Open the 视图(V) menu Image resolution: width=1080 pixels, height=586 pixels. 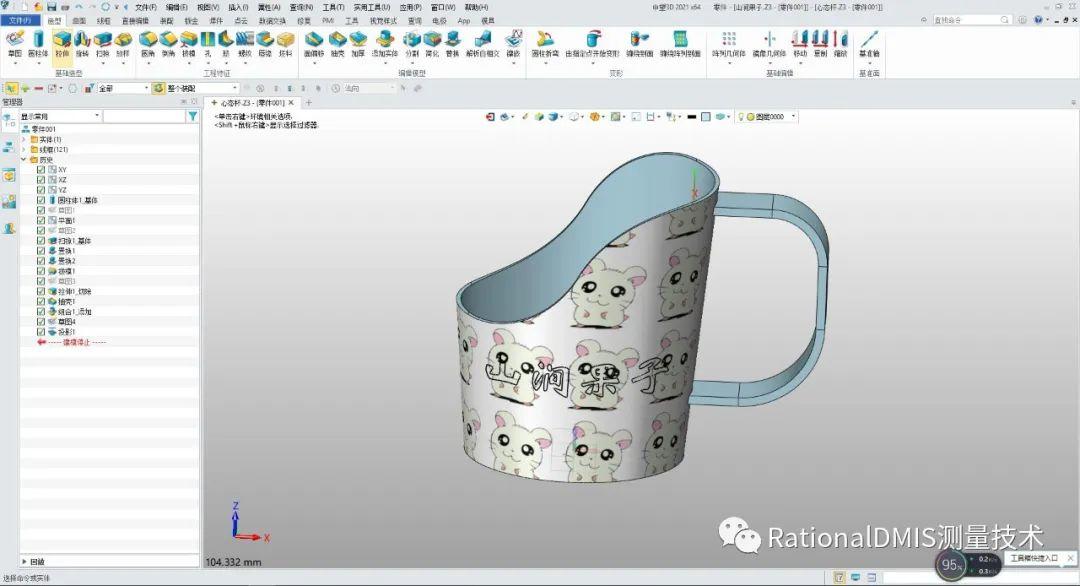click(x=207, y=8)
